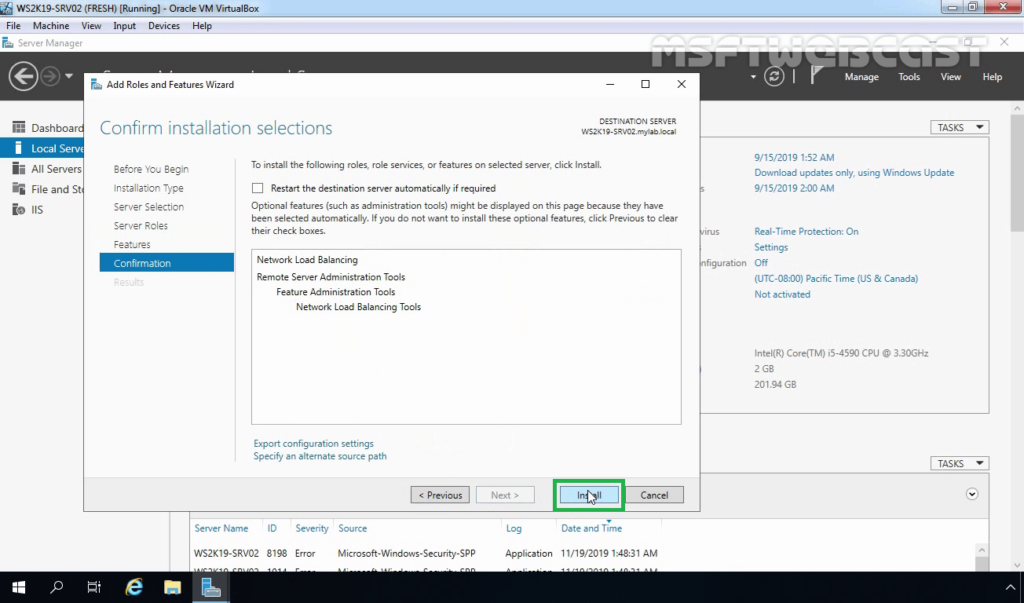1024x603 pixels.
Task: Sort events by the ID column
Action: [x=272, y=528]
